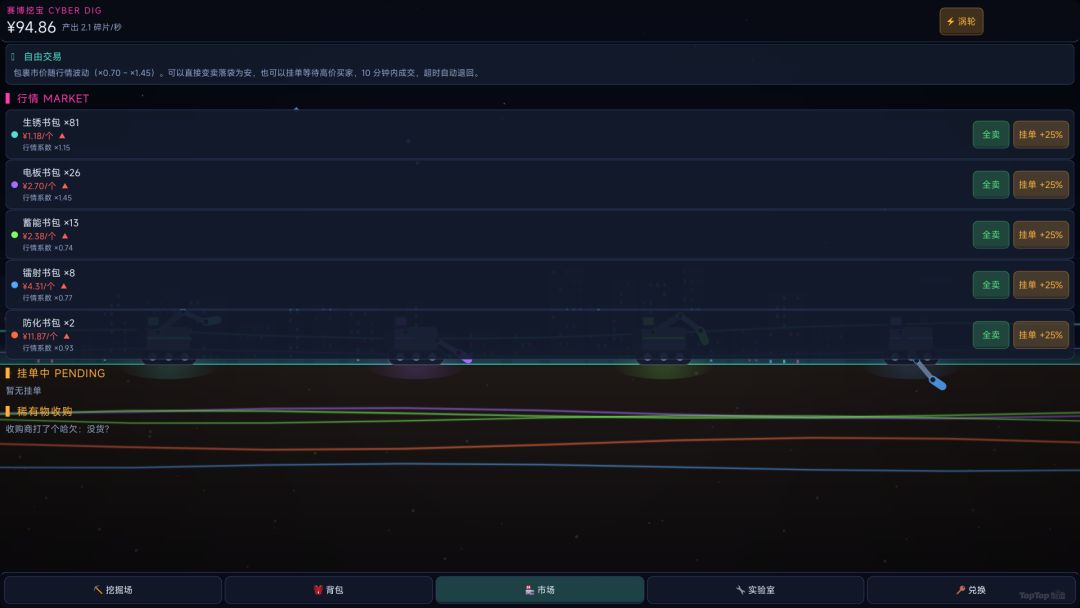Click the 产出 2.1 碎片/秒 output rate
1080x608 pixels.
[x=92, y=28]
